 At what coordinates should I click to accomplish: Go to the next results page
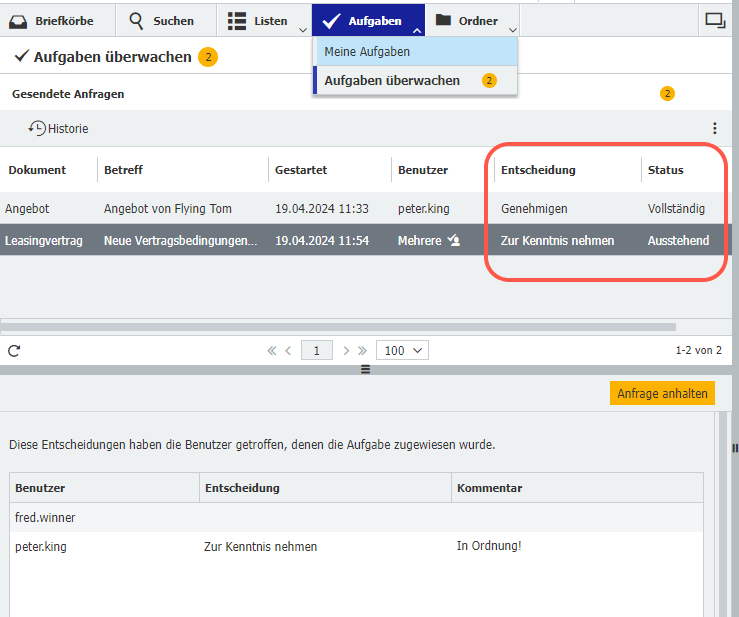[x=346, y=351]
